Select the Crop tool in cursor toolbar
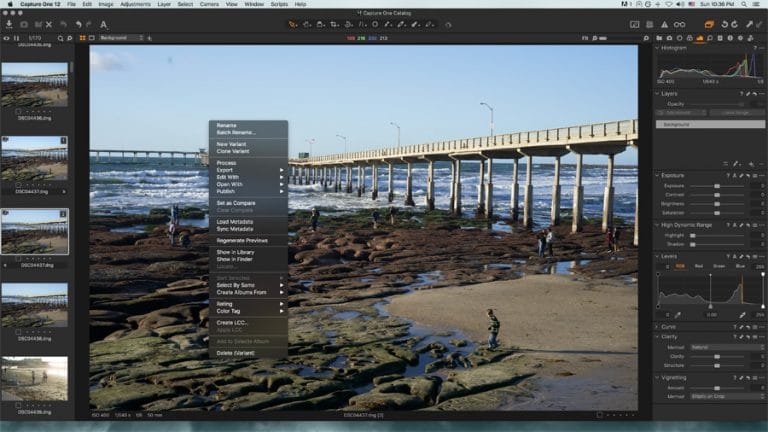This screenshot has height=432, width=768. 335,24
